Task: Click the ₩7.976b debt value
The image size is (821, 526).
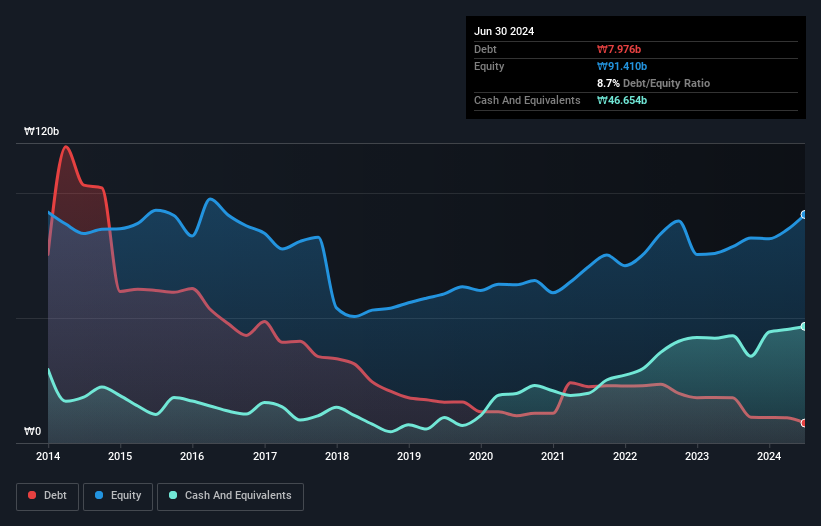Action: pyautogui.click(x=619, y=49)
